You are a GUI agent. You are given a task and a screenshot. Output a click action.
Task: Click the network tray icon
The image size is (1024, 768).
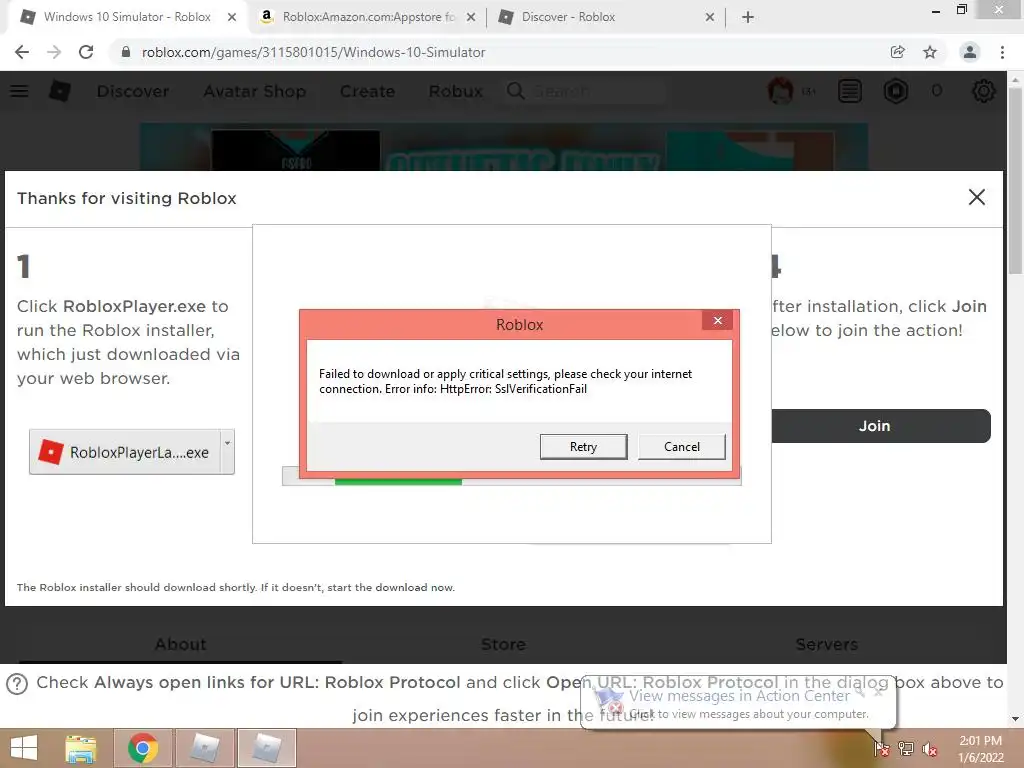coord(906,748)
